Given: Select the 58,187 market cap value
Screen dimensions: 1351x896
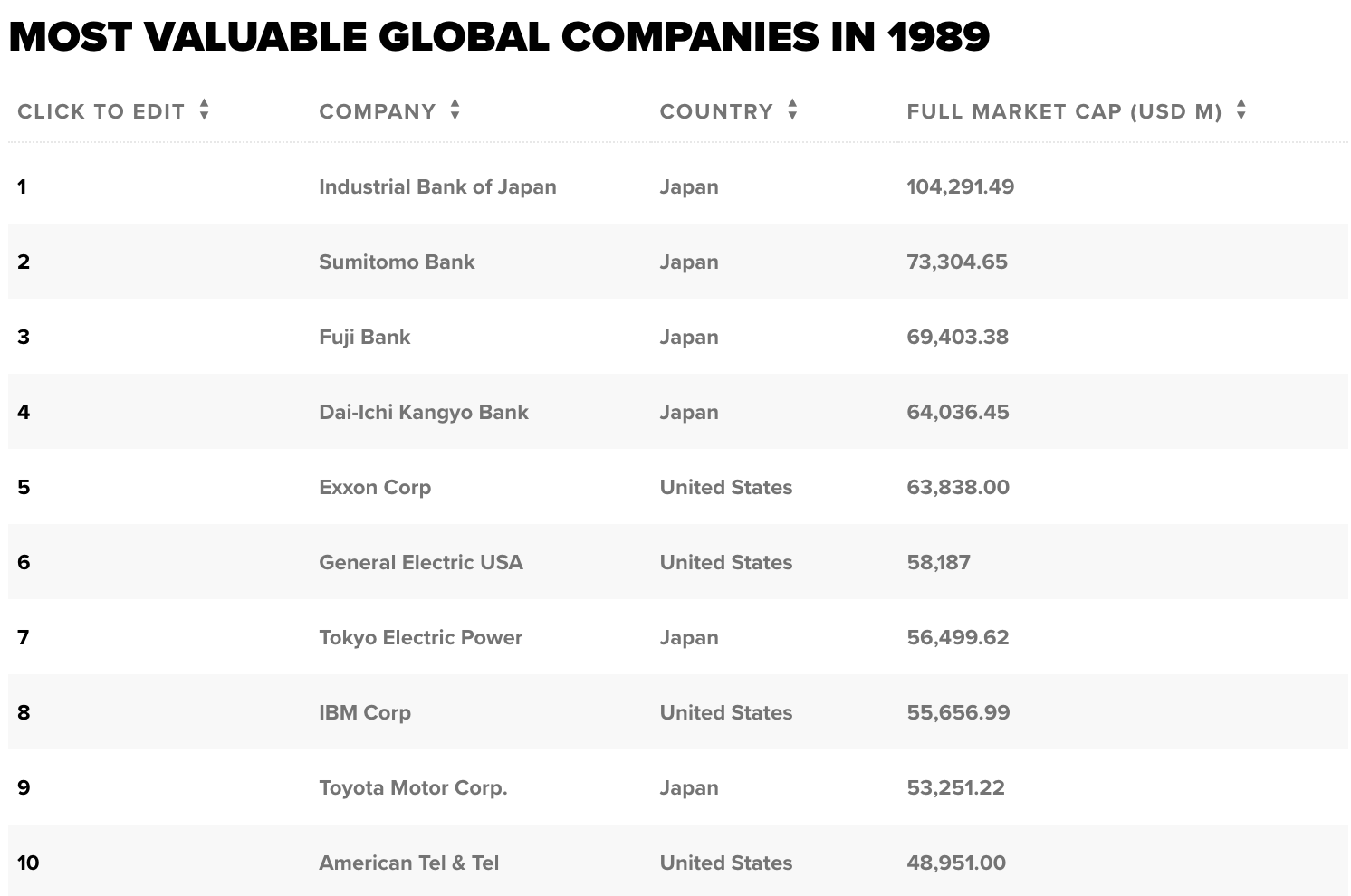Looking at the screenshot, I should [x=938, y=562].
